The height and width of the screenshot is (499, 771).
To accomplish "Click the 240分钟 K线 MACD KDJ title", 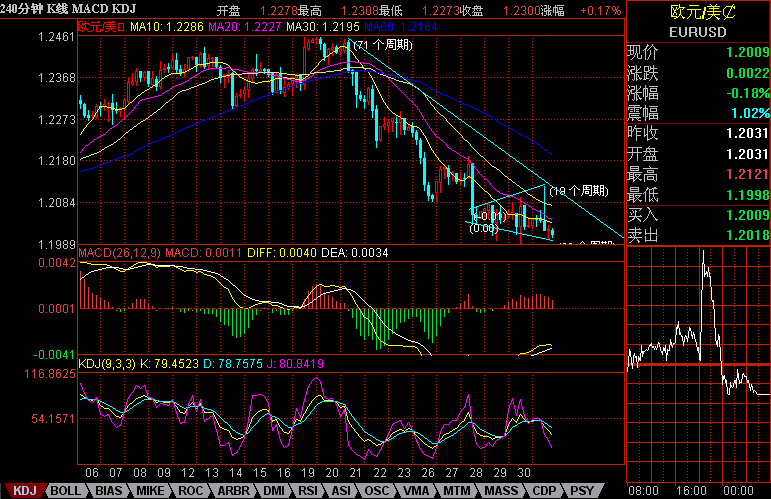I will [68, 9].
